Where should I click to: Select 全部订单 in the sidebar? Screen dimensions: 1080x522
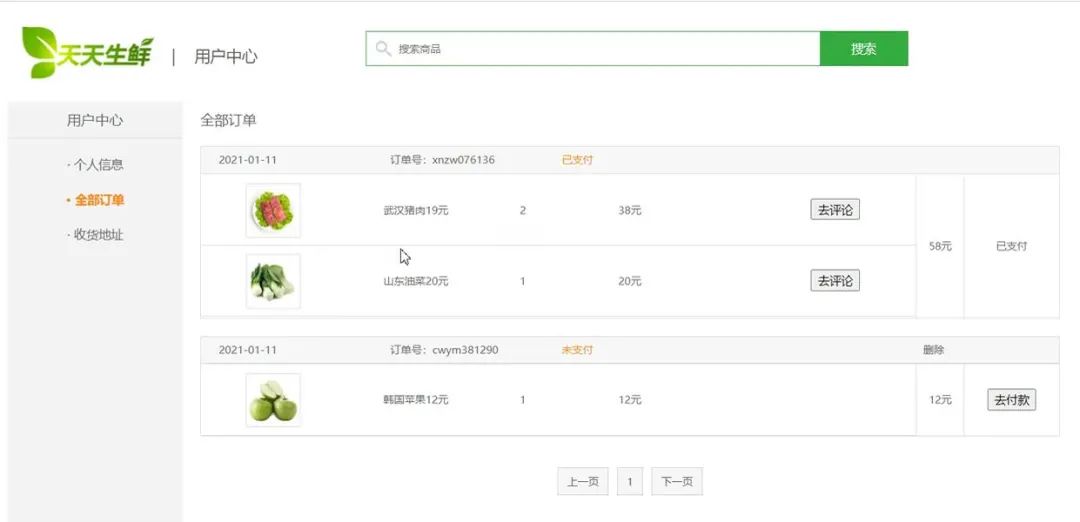[x=99, y=200]
